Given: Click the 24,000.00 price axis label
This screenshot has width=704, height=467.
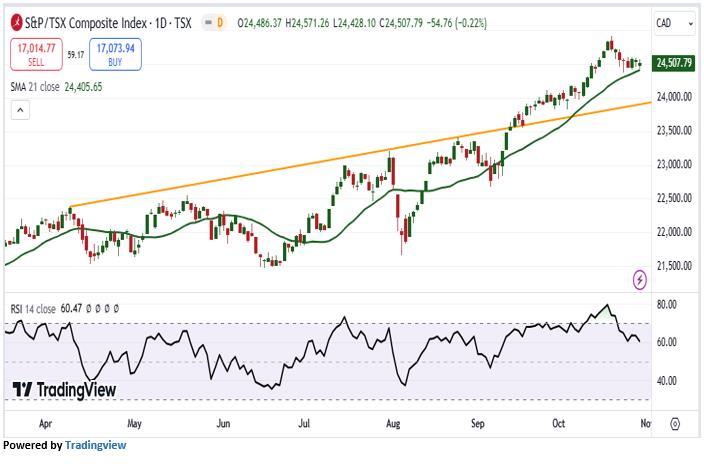Looking at the screenshot, I should [674, 97].
